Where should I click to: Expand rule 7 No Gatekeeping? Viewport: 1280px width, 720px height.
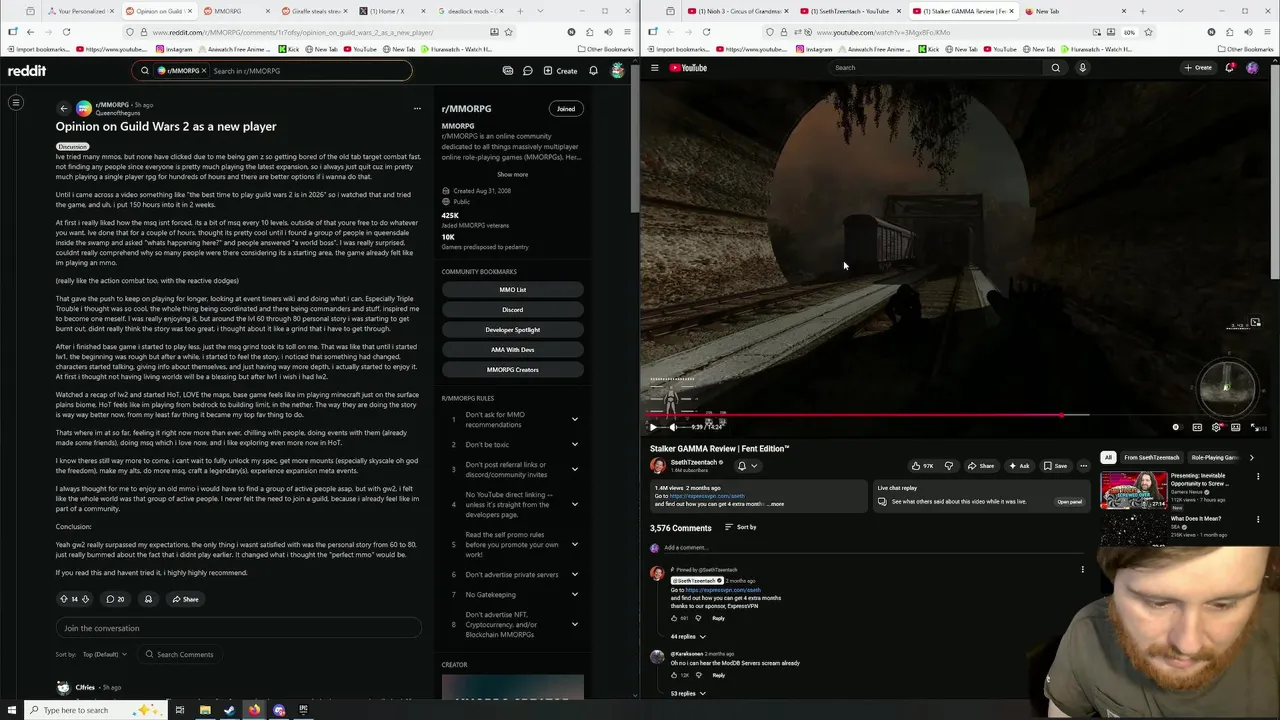coord(574,594)
